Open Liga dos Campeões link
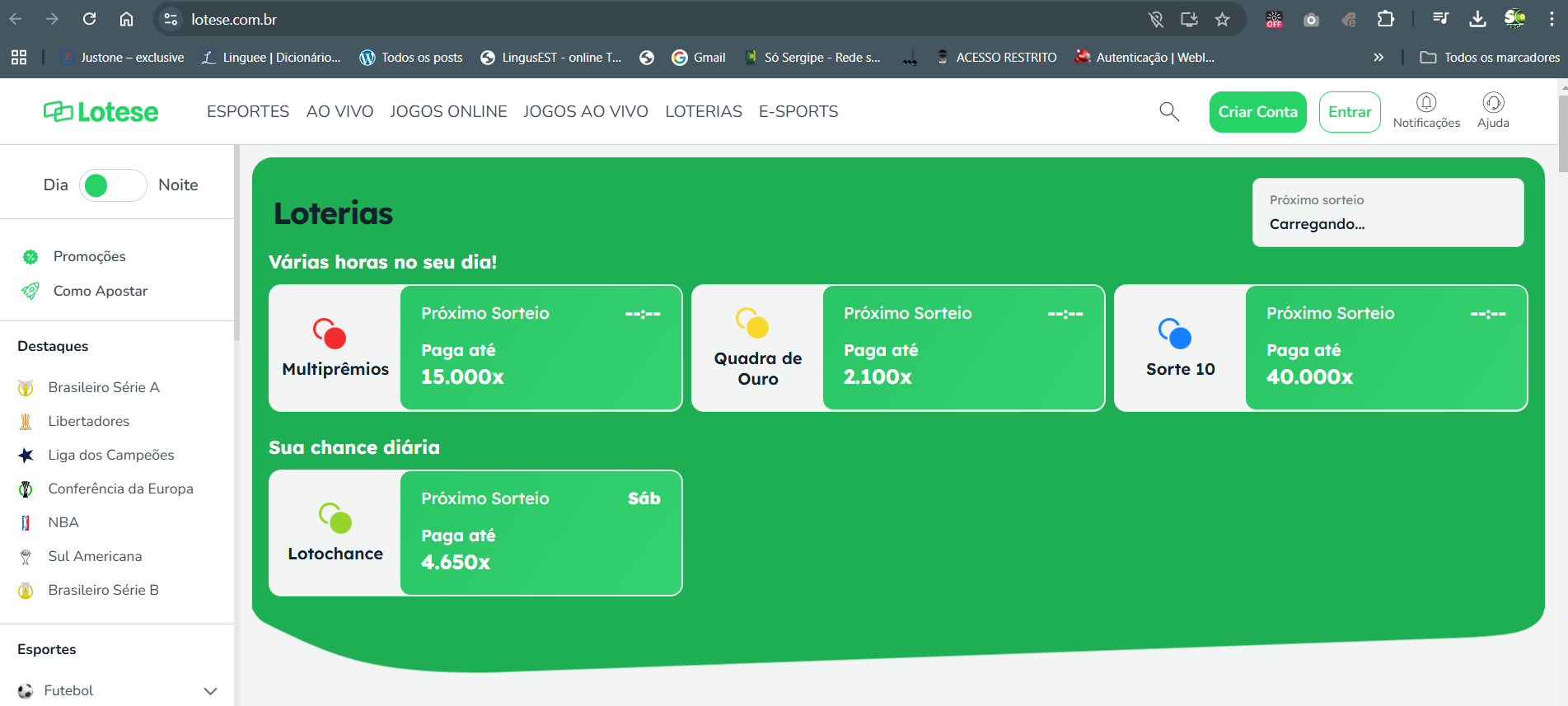This screenshot has height=706, width=1568. (111, 455)
